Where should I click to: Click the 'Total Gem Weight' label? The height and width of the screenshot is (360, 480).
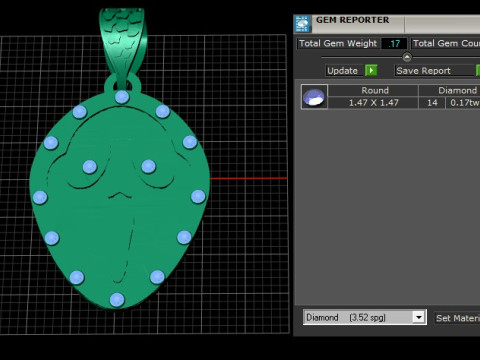338,43
